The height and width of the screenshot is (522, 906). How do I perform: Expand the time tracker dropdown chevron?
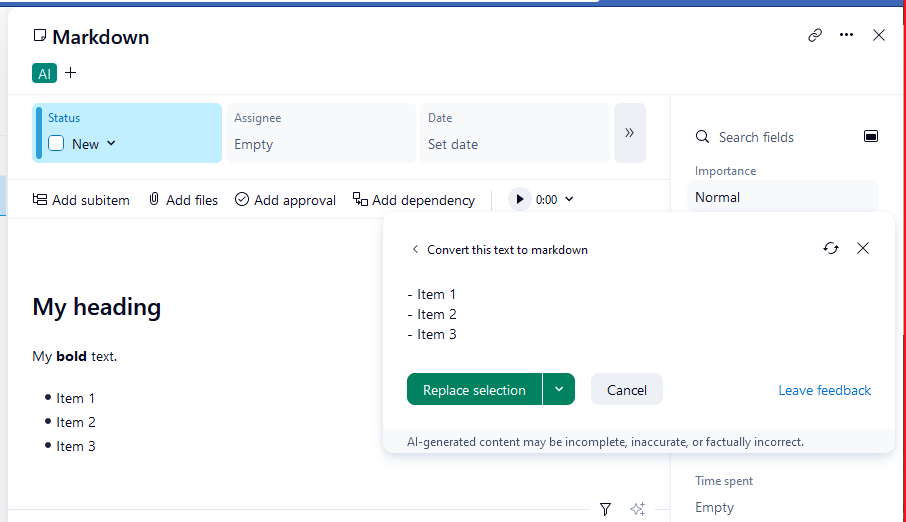[x=570, y=199]
